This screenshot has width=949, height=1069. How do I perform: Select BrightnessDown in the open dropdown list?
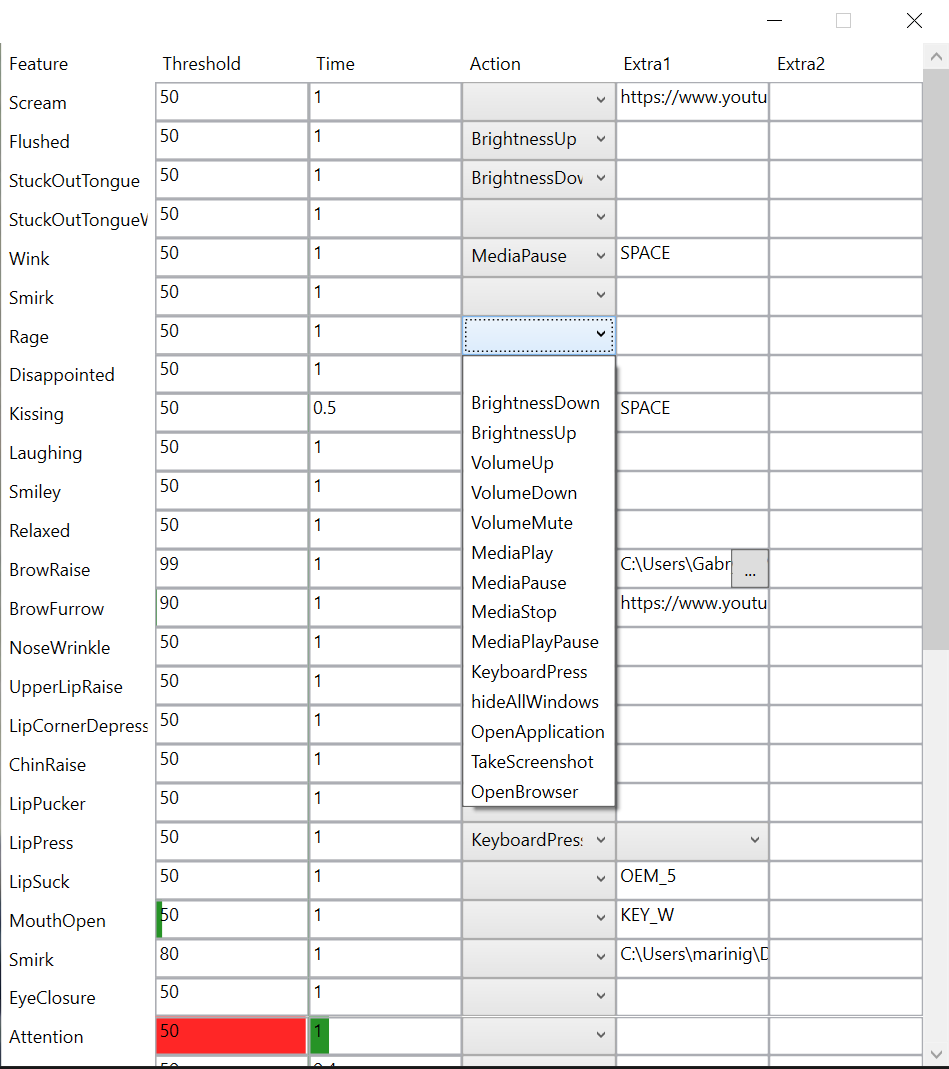click(x=539, y=403)
